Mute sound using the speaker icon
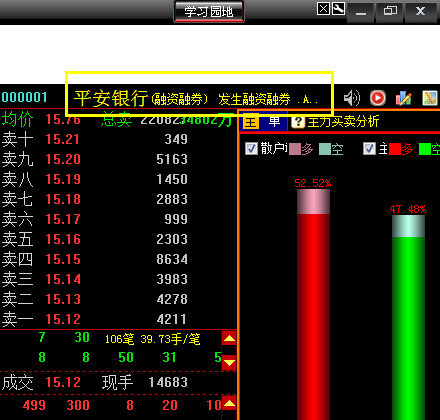 [x=351, y=98]
